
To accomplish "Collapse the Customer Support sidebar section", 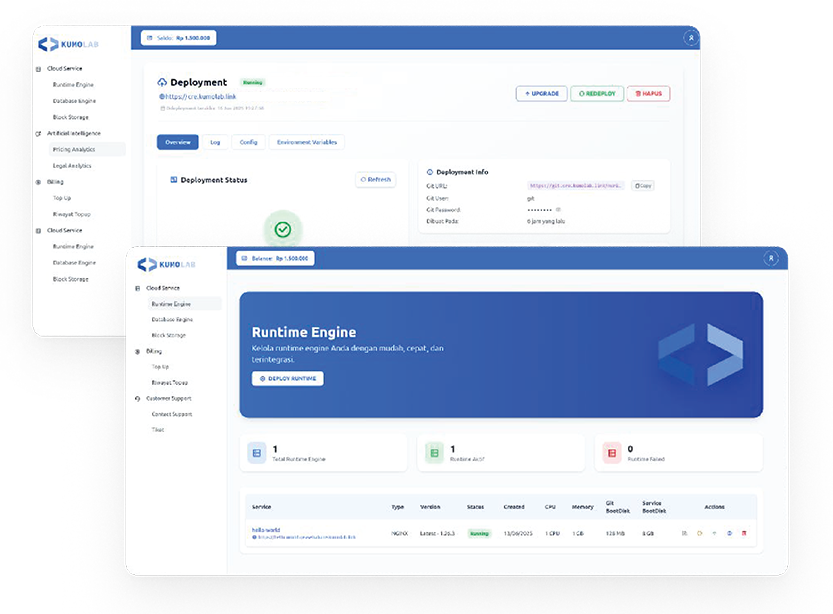I will tap(167, 398).
